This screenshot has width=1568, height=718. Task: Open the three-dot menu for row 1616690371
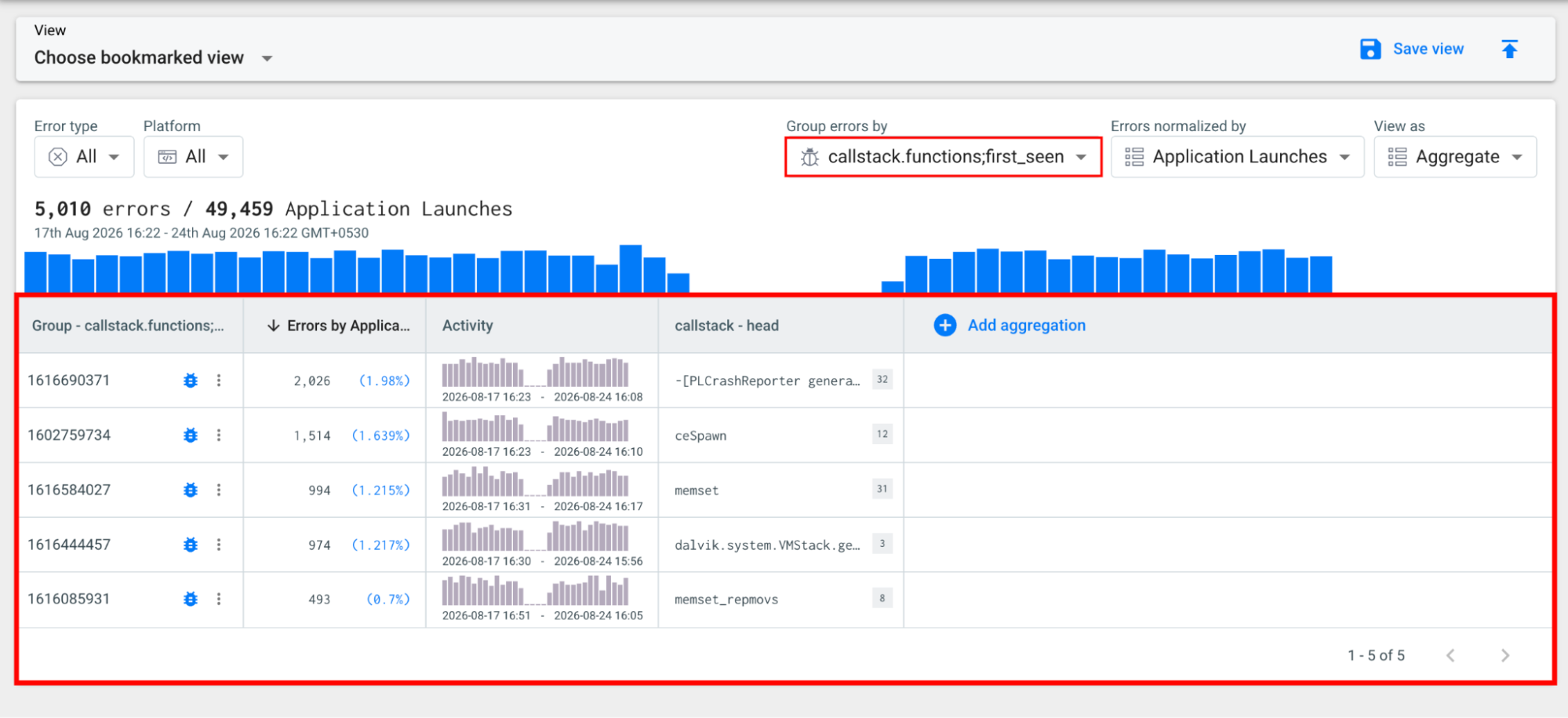pos(219,381)
